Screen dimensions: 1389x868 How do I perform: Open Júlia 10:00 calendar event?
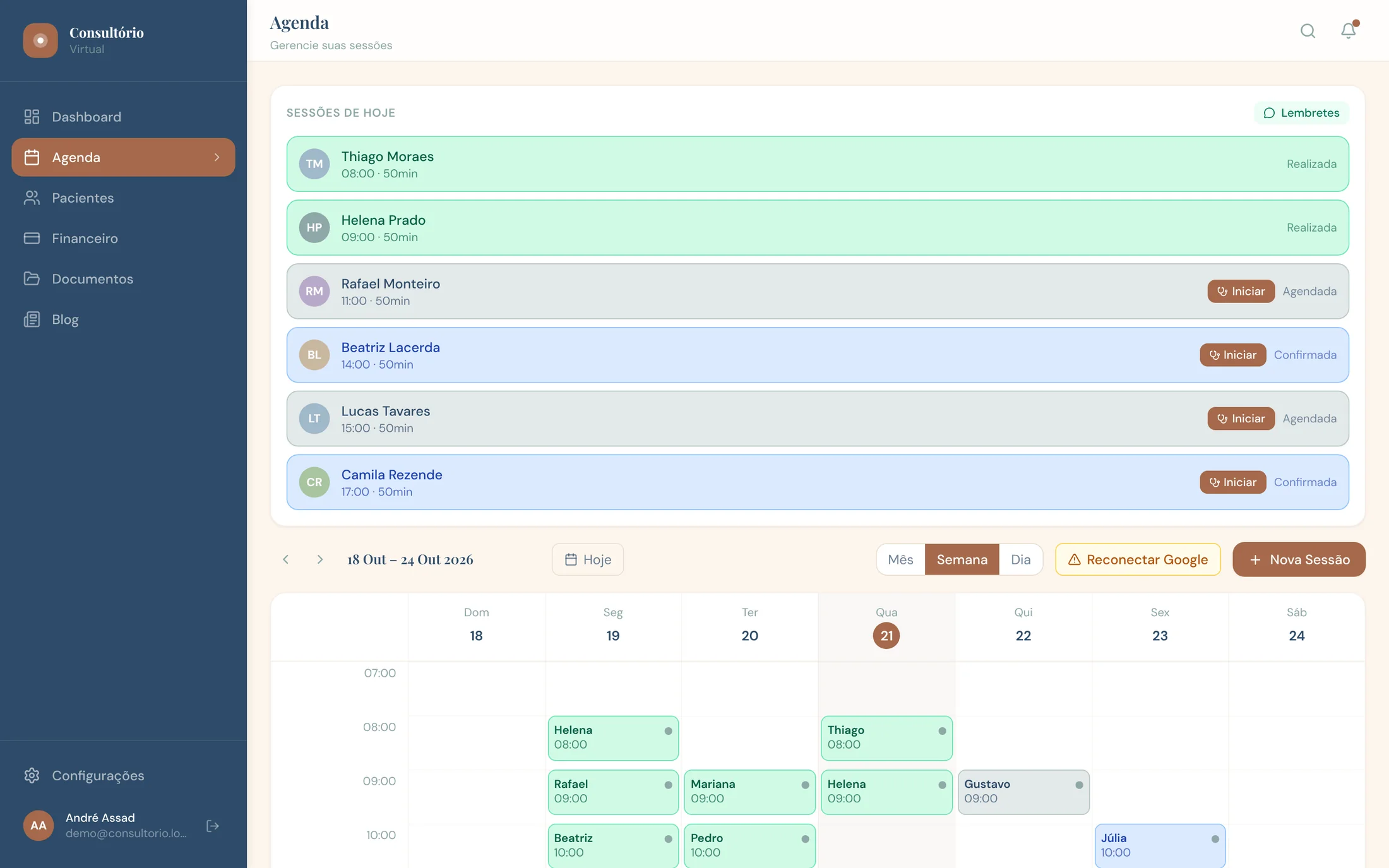click(1160, 846)
